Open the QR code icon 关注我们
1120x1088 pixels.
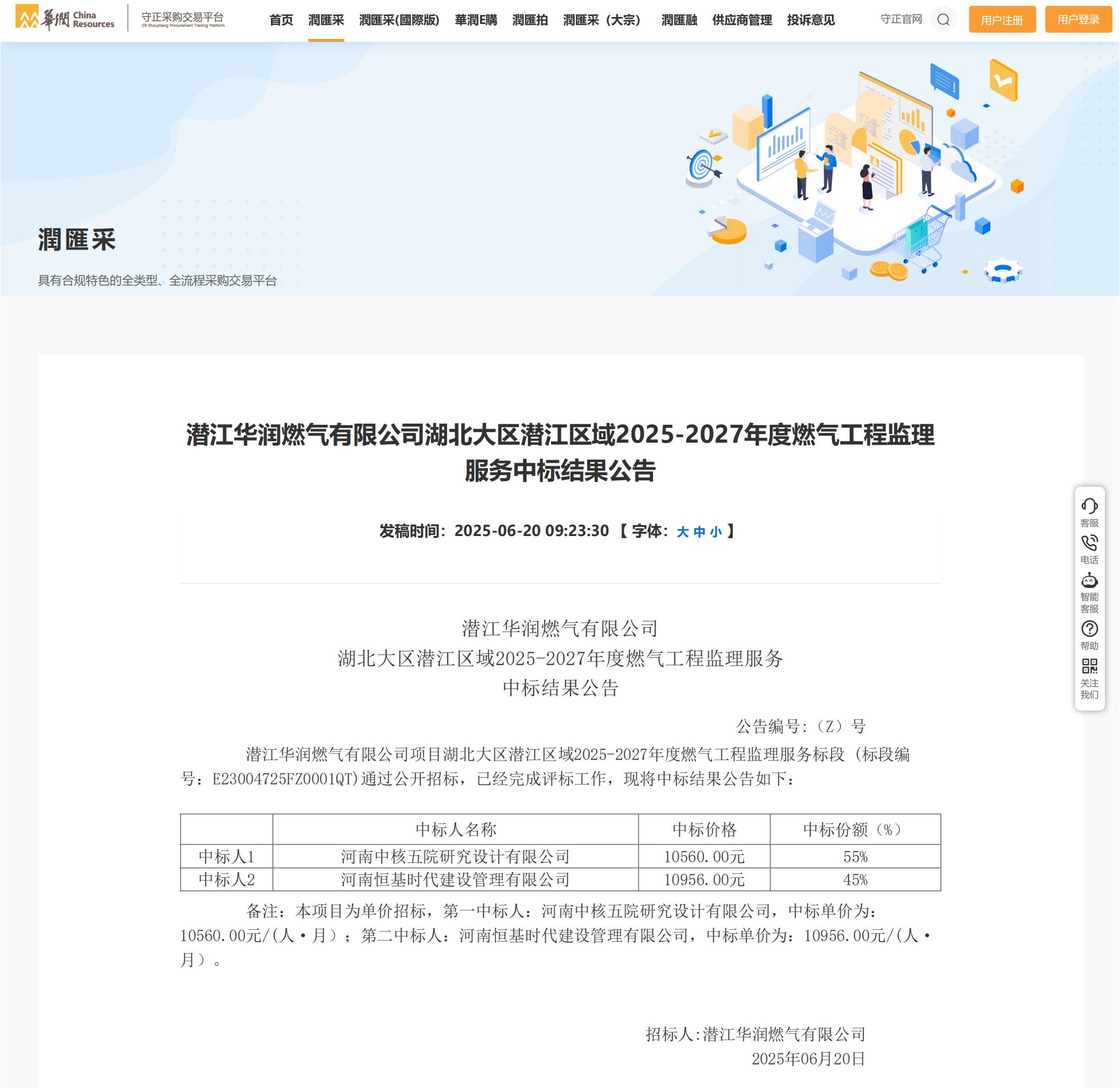1089,679
